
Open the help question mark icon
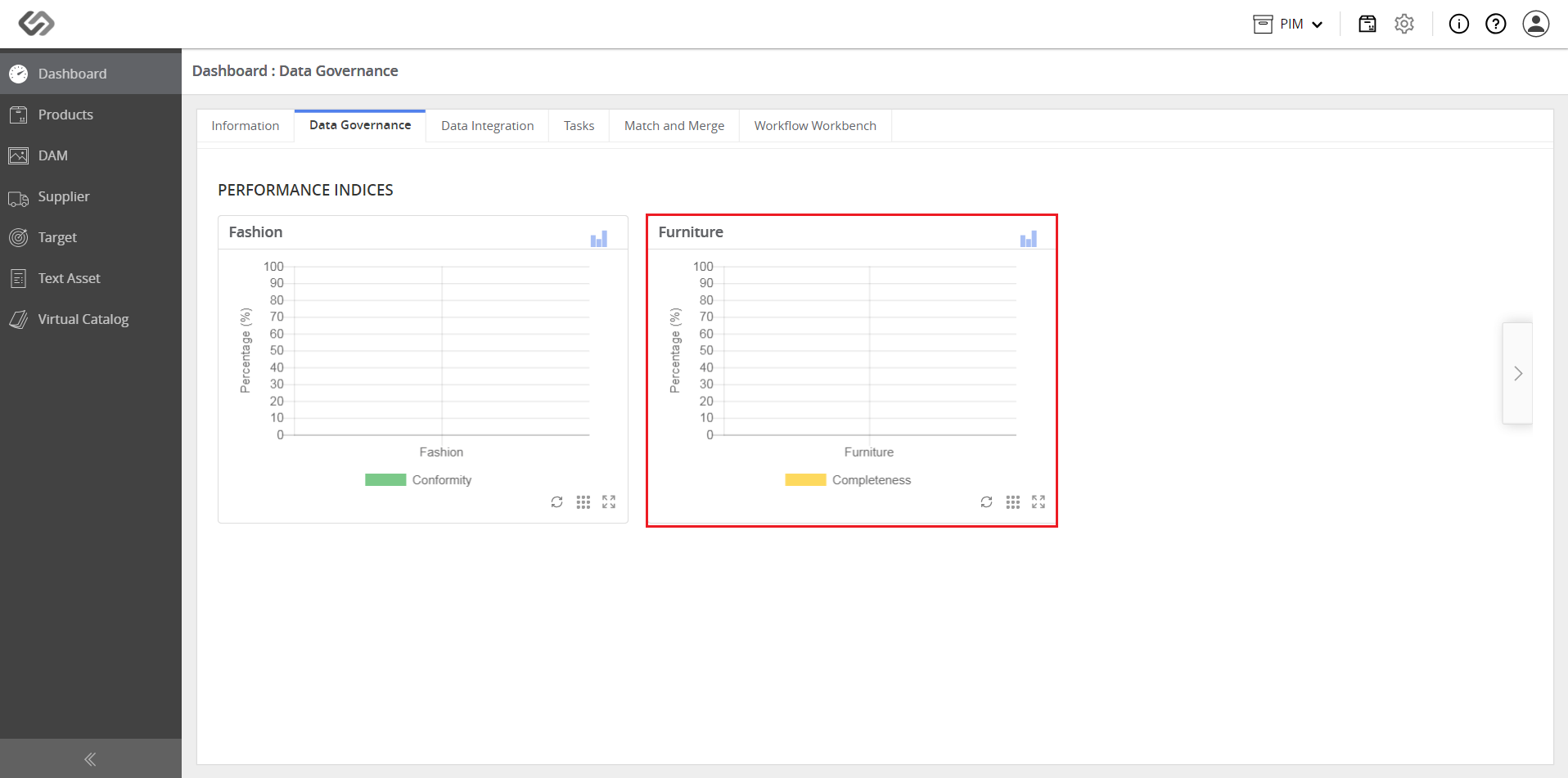tap(1496, 24)
